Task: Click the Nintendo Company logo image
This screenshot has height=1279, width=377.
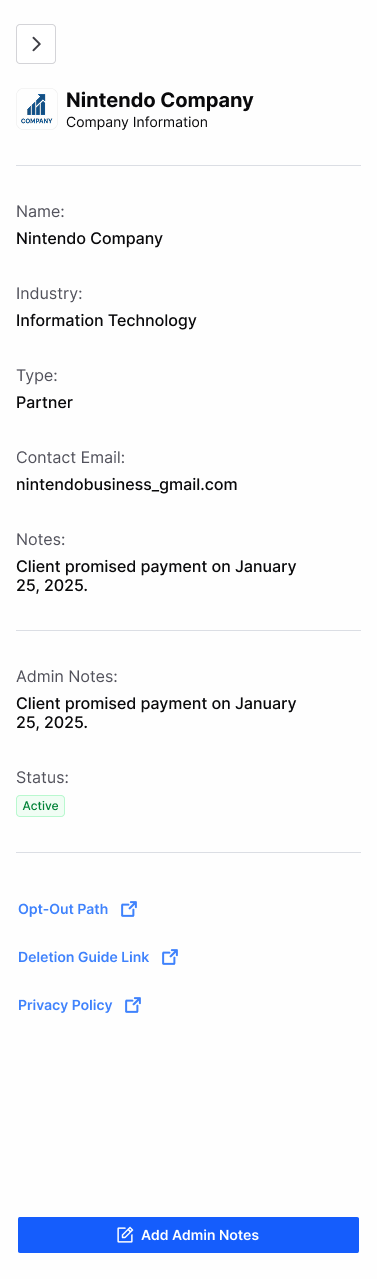Action: (36, 109)
